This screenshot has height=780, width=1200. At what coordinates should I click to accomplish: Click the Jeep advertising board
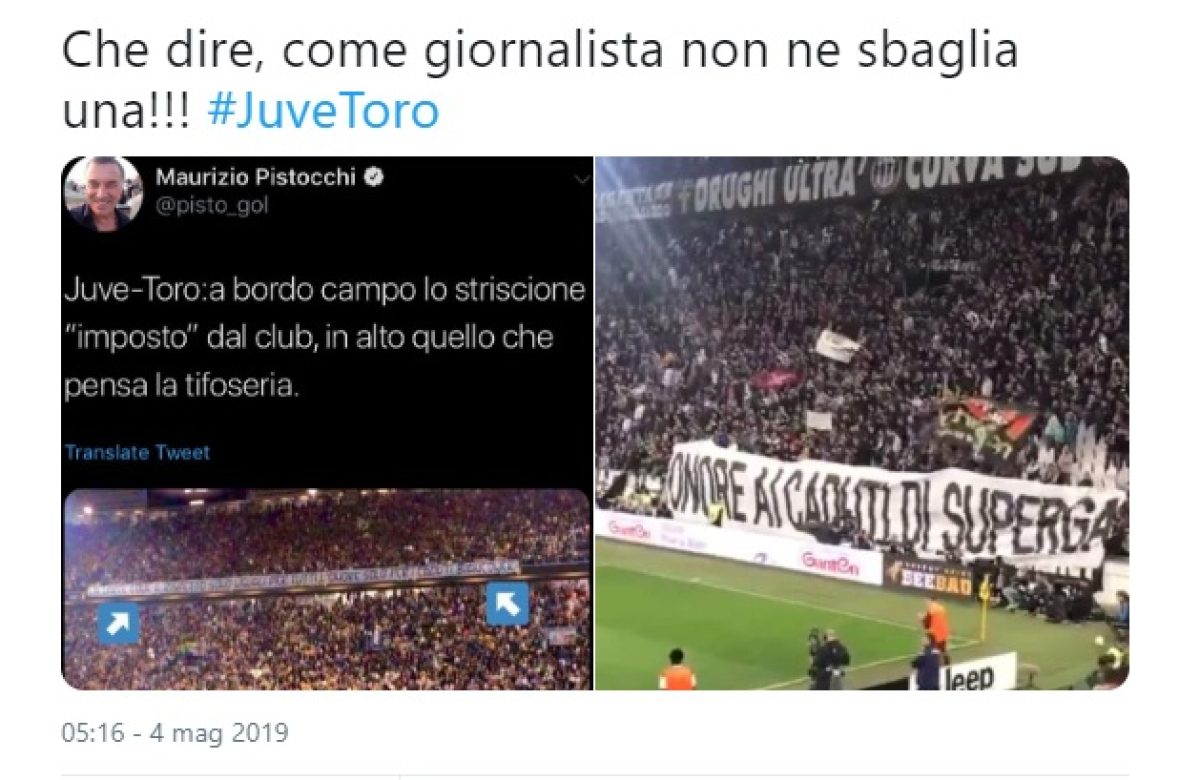click(967, 673)
